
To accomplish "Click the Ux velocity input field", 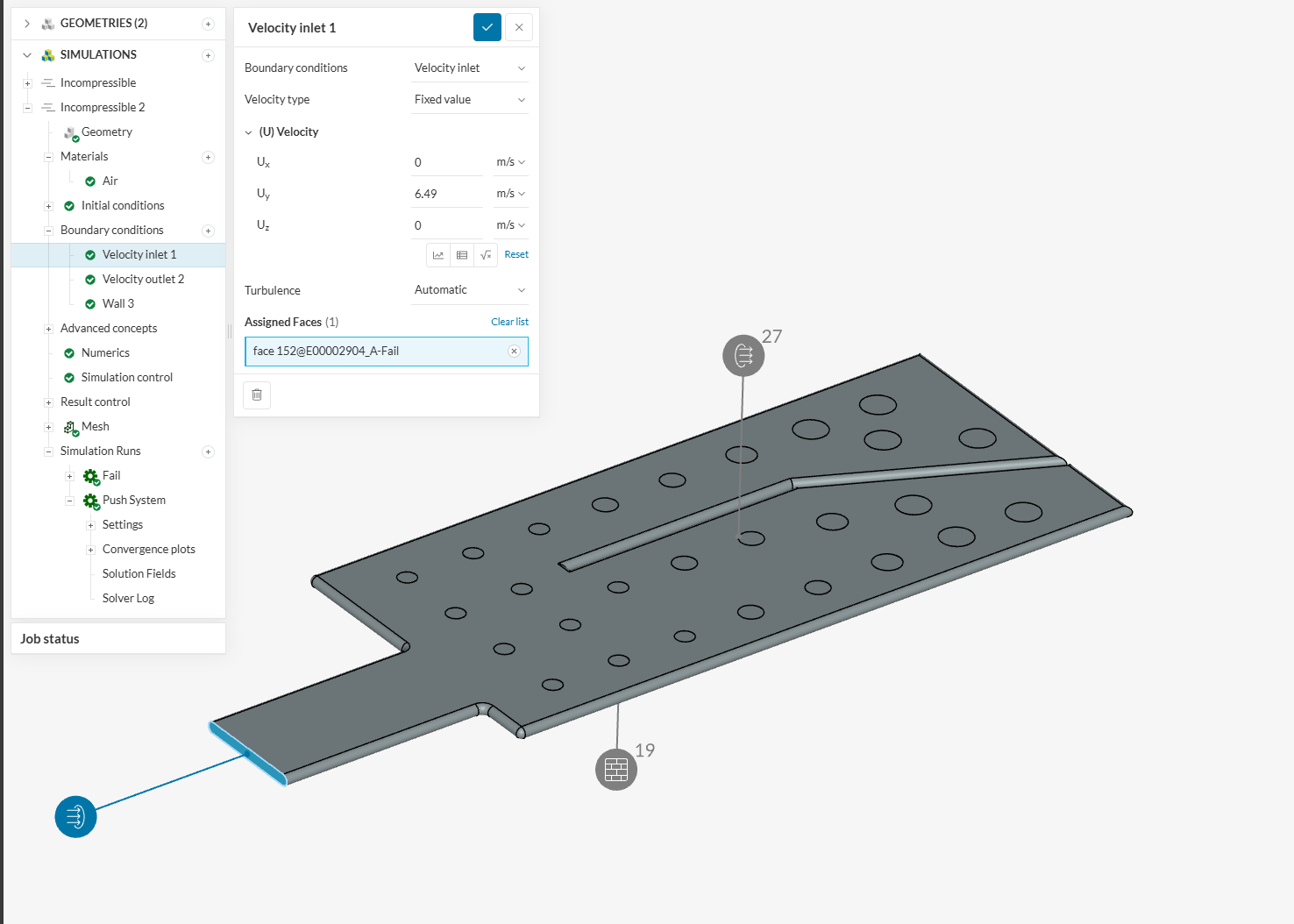I will coord(447,162).
